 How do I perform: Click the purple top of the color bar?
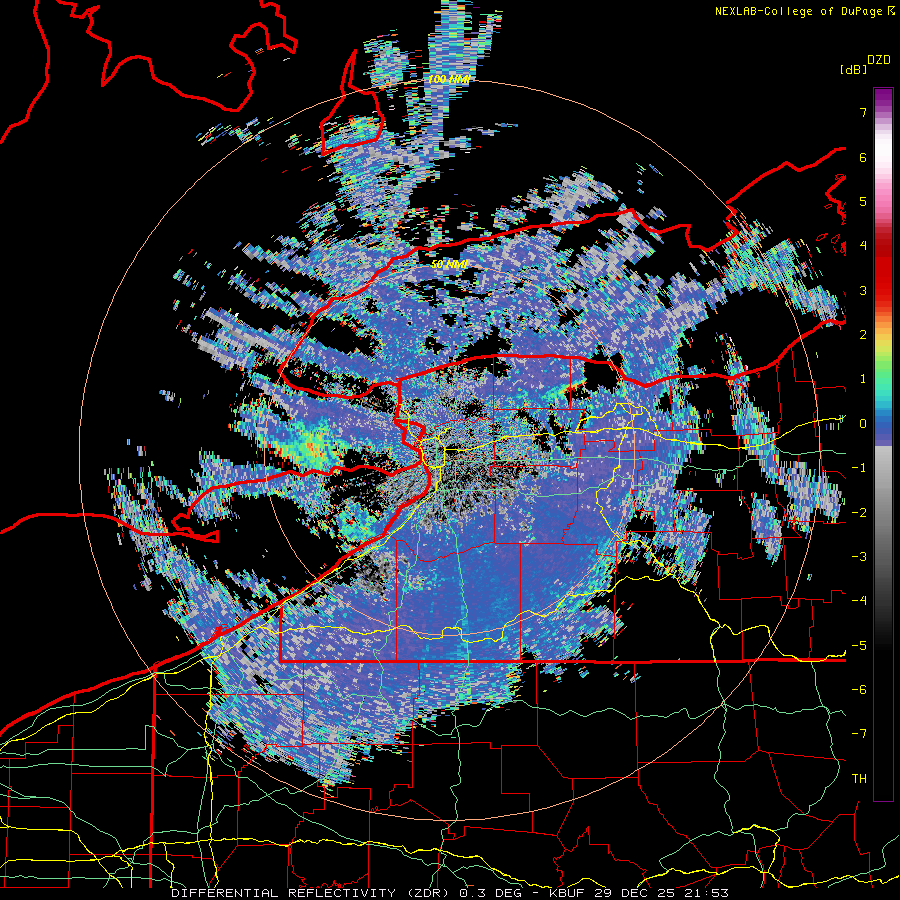click(883, 98)
